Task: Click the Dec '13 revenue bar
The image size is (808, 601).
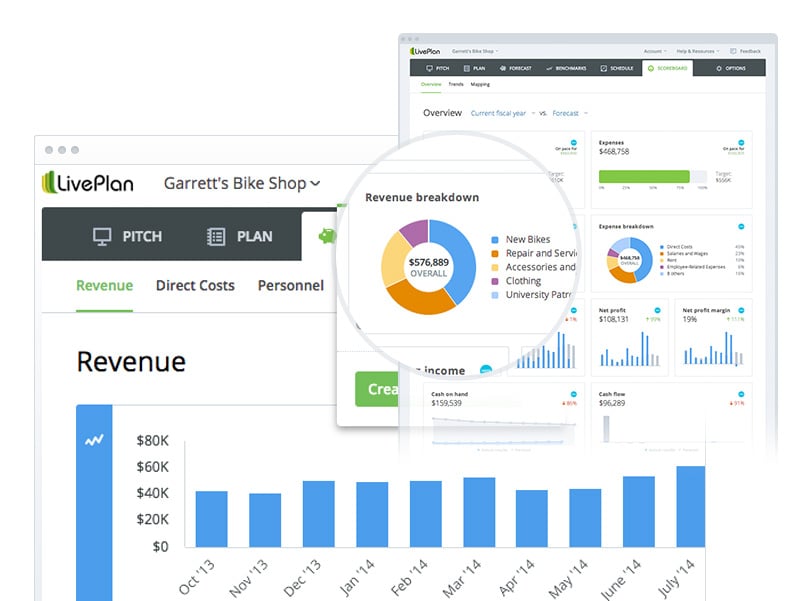Action: click(x=318, y=514)
